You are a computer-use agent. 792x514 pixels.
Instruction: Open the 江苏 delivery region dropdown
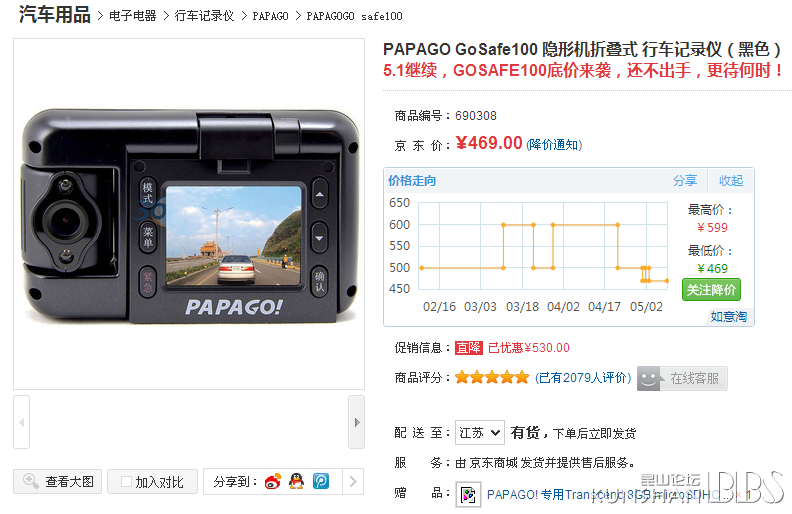479,433
